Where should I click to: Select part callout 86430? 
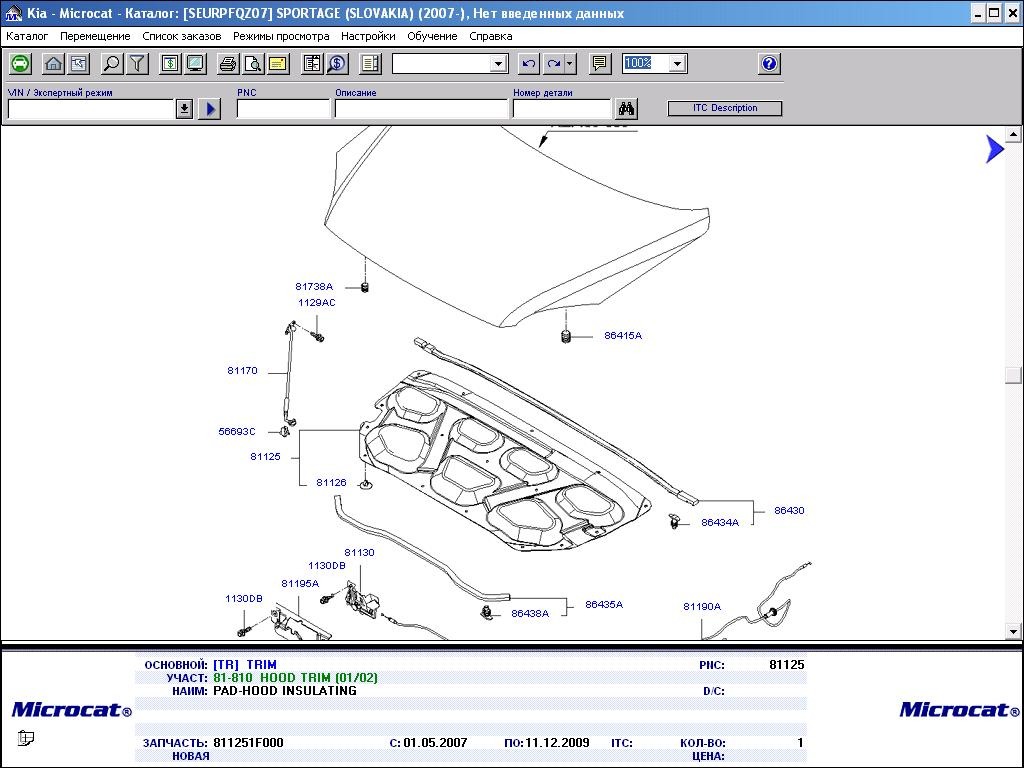click(790, 511)
